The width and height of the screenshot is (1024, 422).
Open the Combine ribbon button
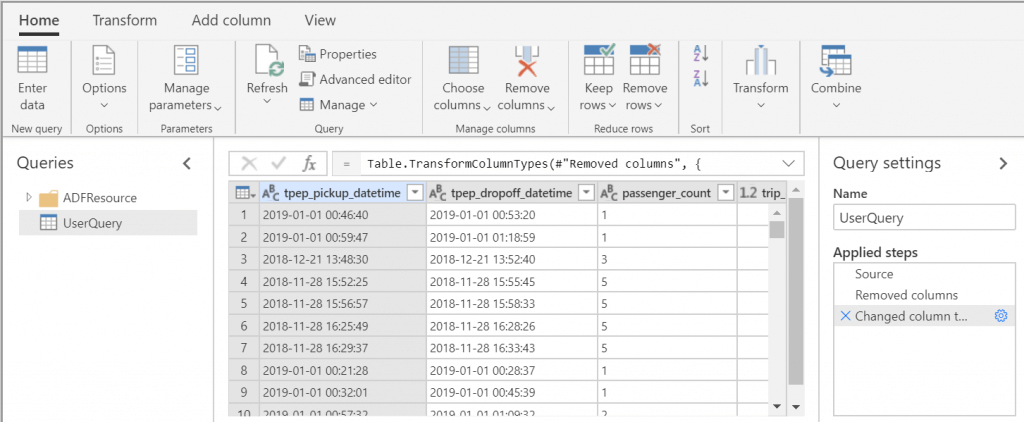[836, 78]
